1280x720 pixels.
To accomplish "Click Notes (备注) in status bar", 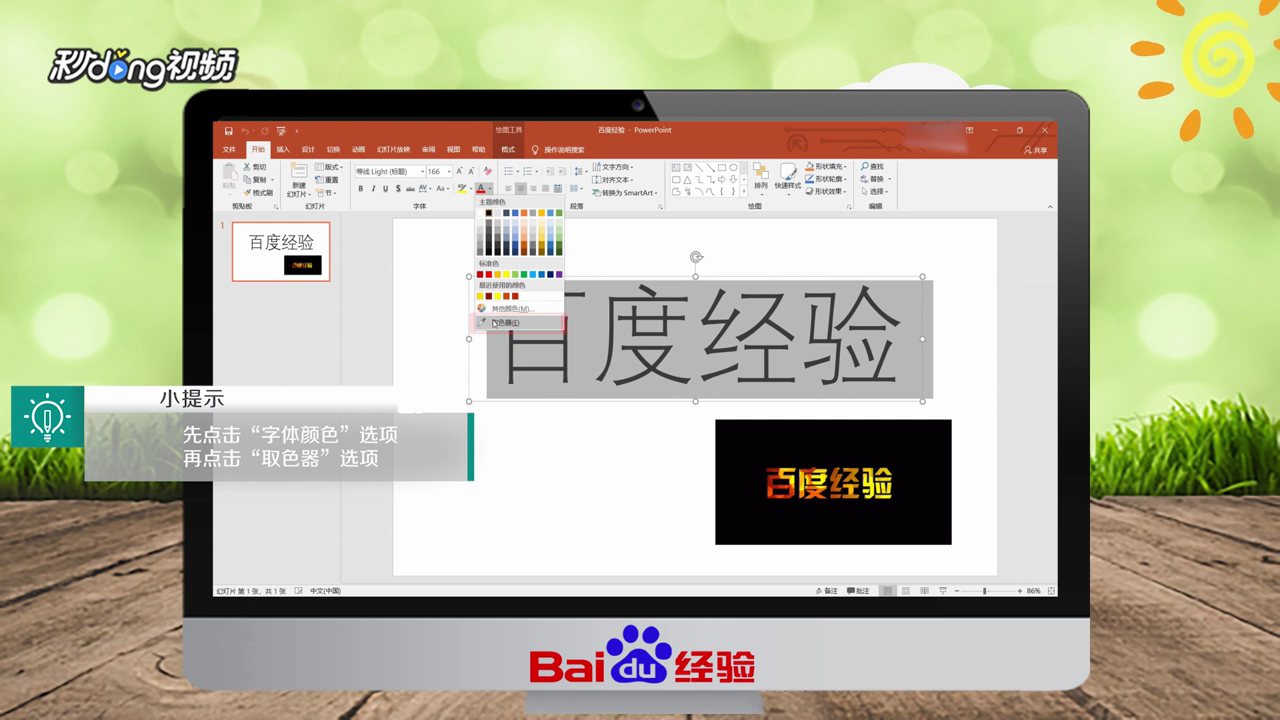I will pos(827,591).
